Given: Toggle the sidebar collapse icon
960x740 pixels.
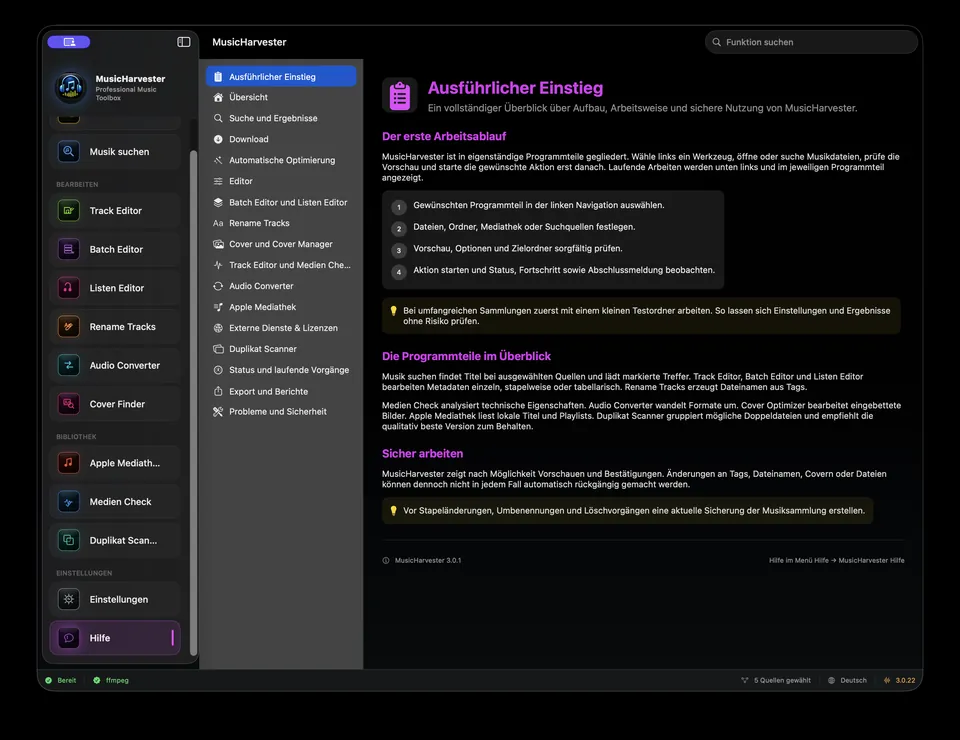Looking at the screenshot, I should point(184,42).
